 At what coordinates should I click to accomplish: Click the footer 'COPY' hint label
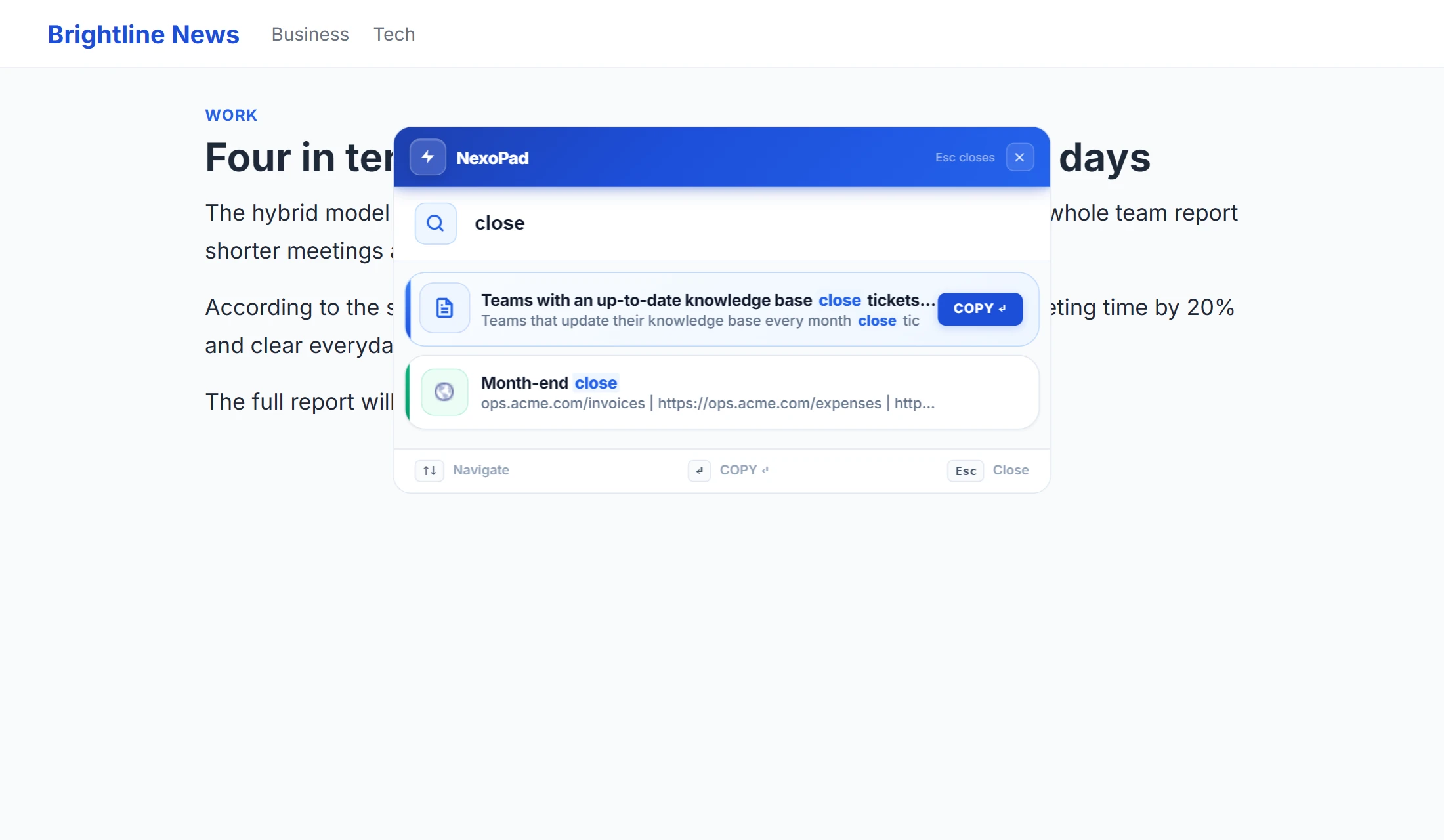pos(744,470)
